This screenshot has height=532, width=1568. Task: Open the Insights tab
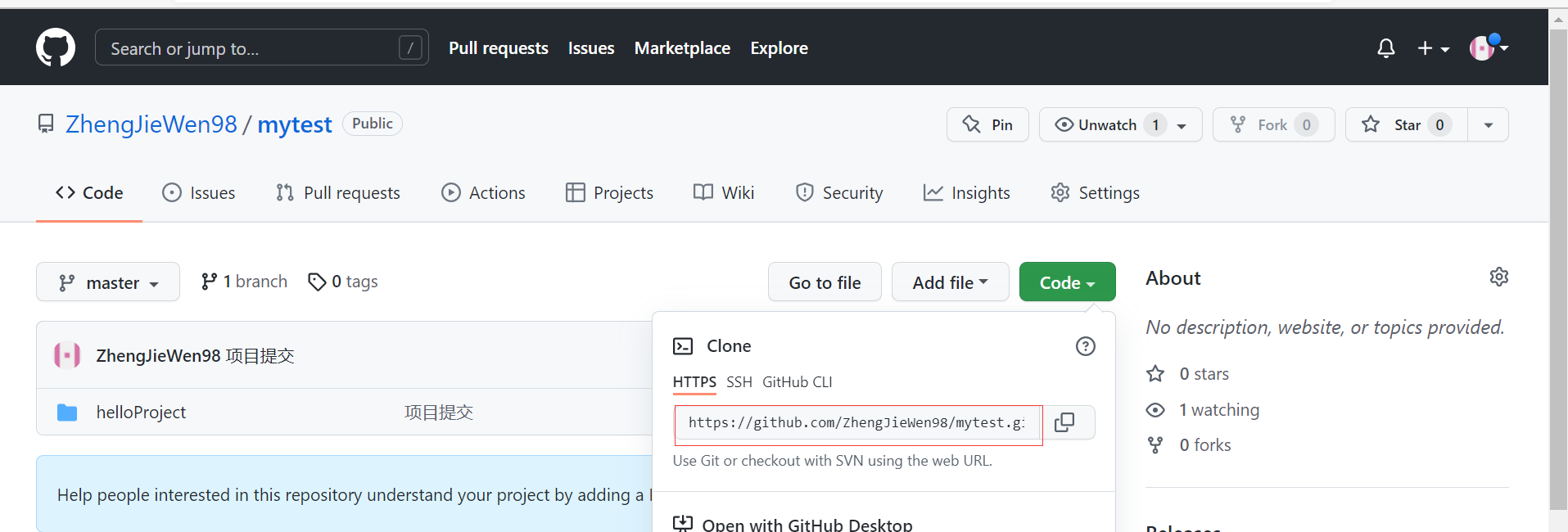tap(967, 193)
